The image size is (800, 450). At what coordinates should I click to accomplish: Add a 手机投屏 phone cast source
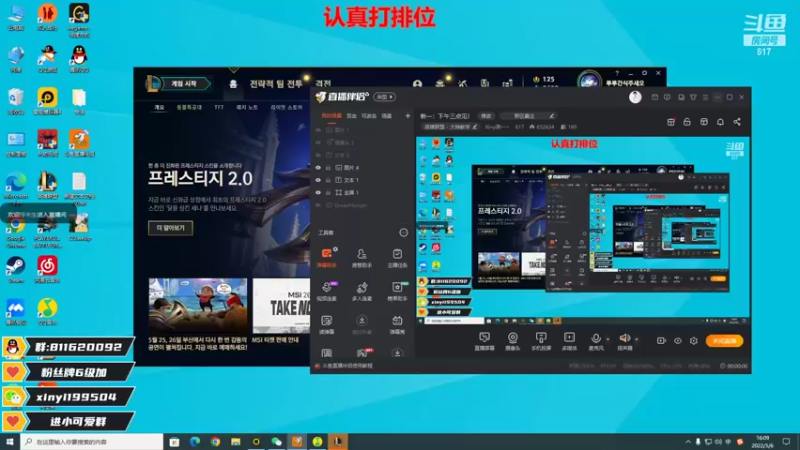[541, 341]
